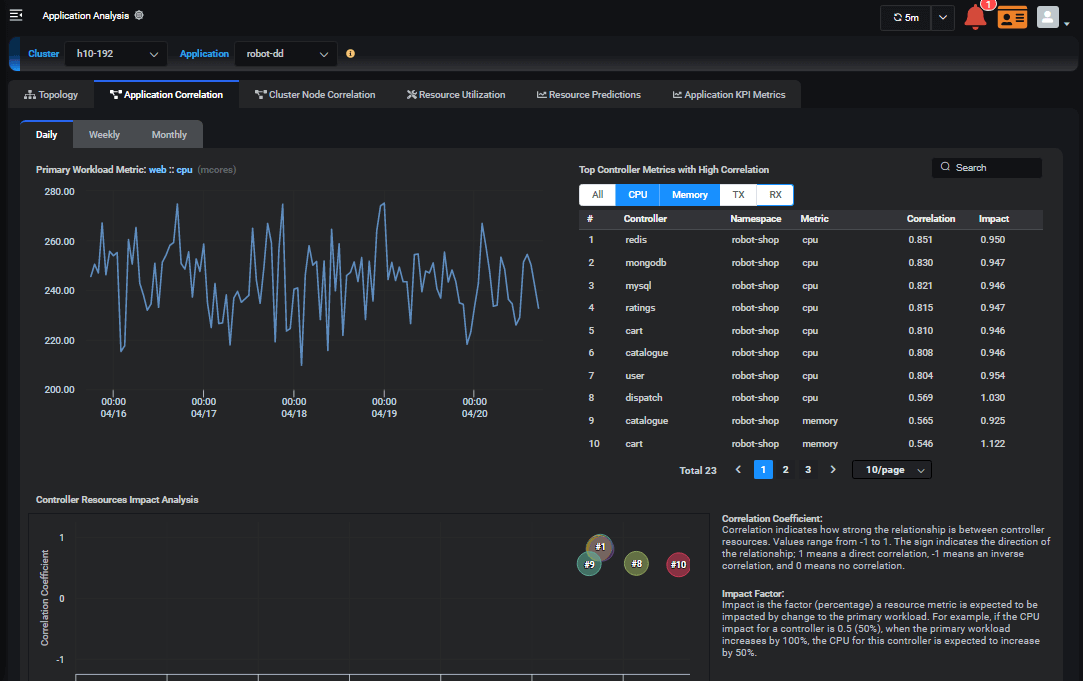Select the Weekly time range
Screen dimensions: 1083x681
tap(104, 135)
